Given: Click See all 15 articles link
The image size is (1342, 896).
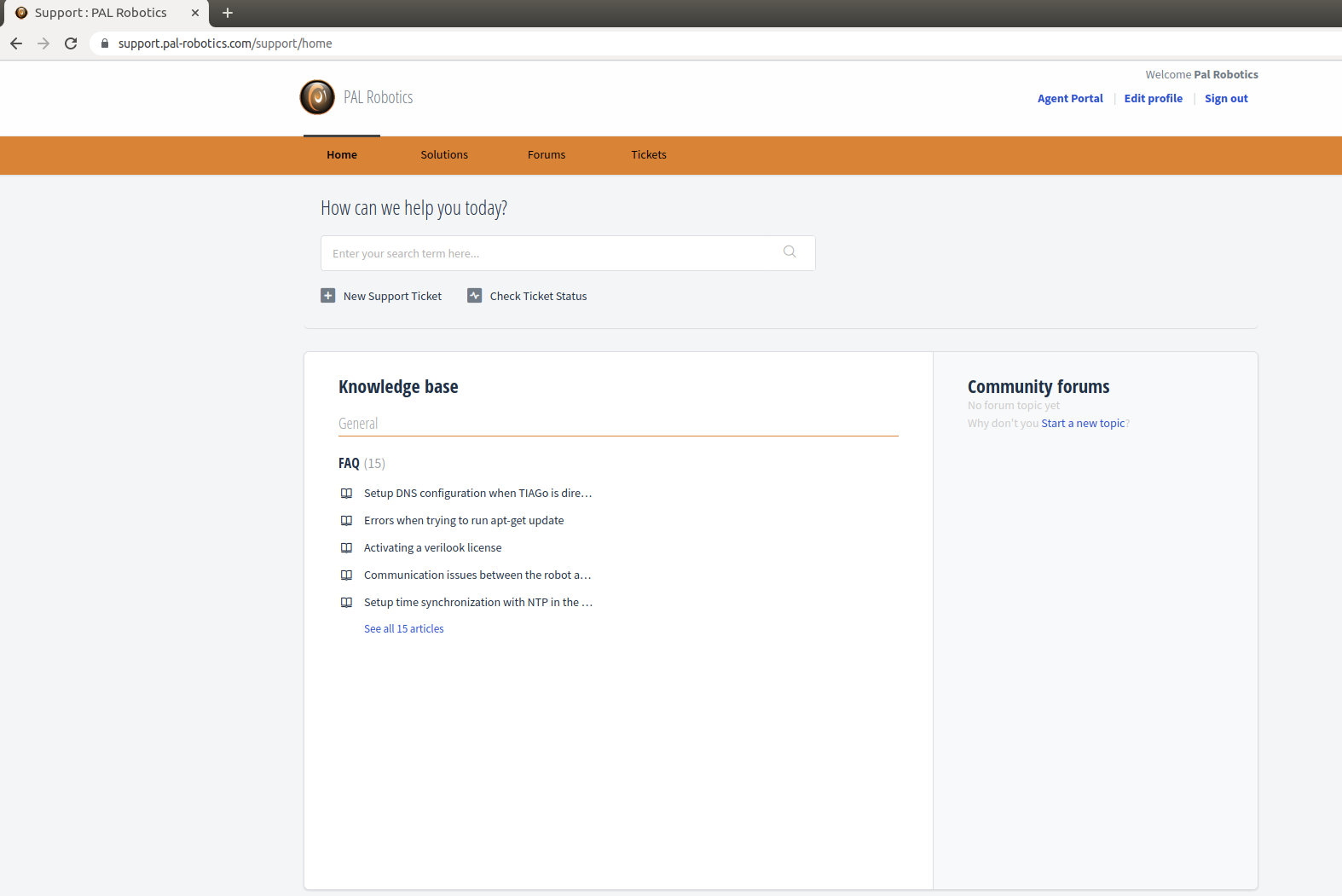Looking at the screenshot, I should (404, 629).
